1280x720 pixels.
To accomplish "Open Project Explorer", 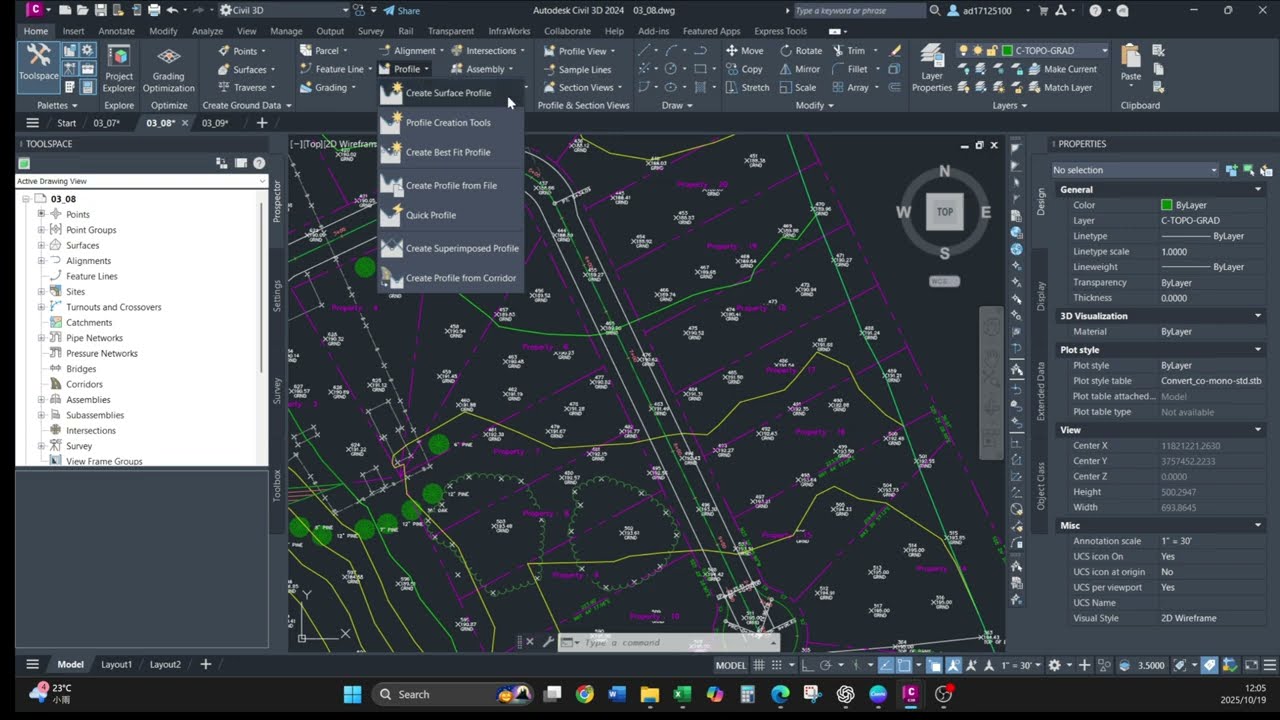I will pos(119,68).
